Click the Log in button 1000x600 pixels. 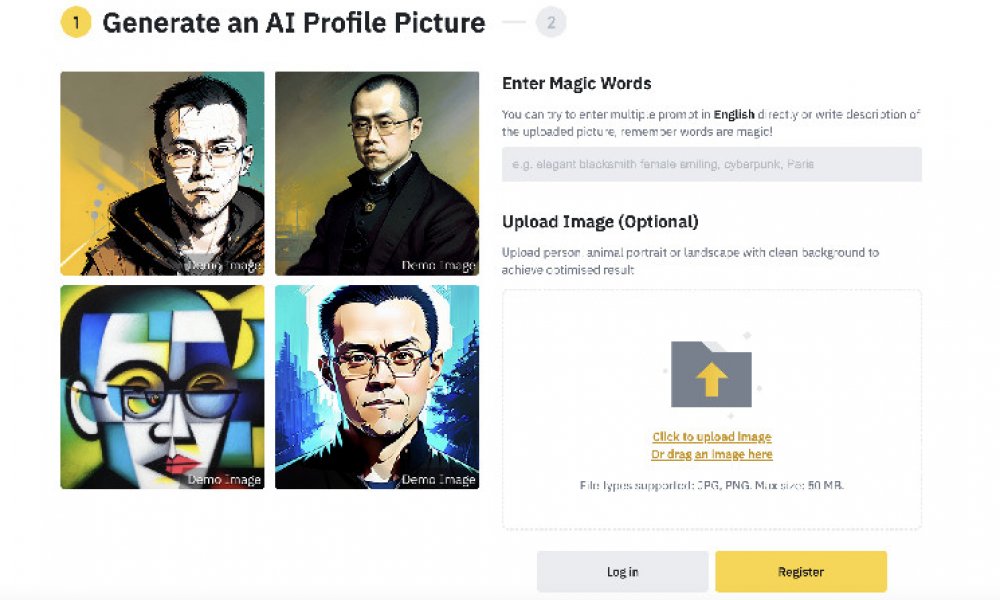pos(622,572)
